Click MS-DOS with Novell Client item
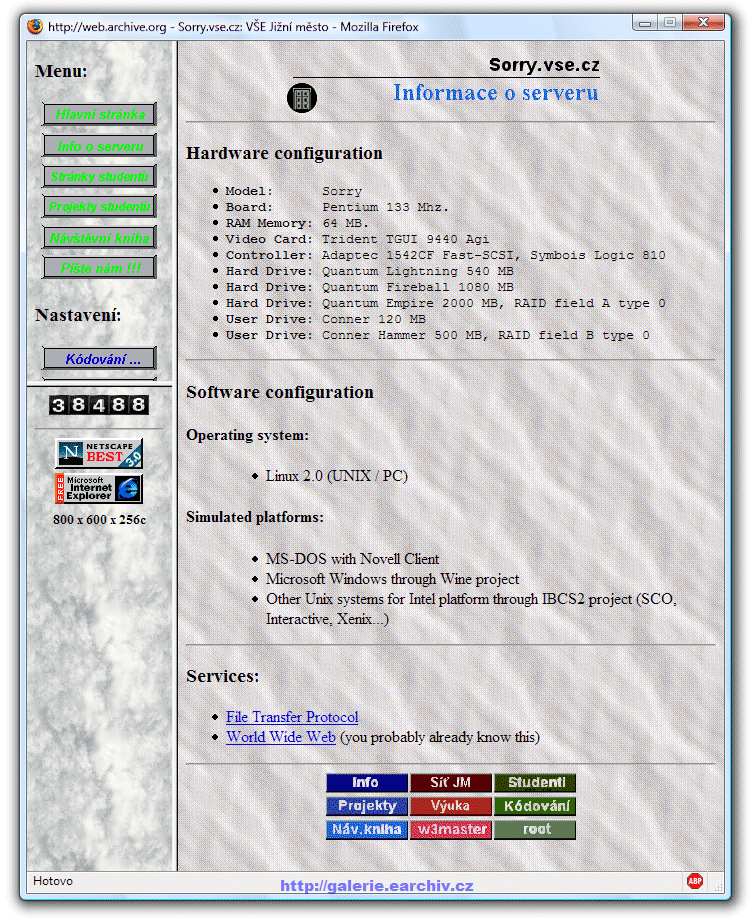Screen dimensions: 754x924 click(x=352, y=559)
